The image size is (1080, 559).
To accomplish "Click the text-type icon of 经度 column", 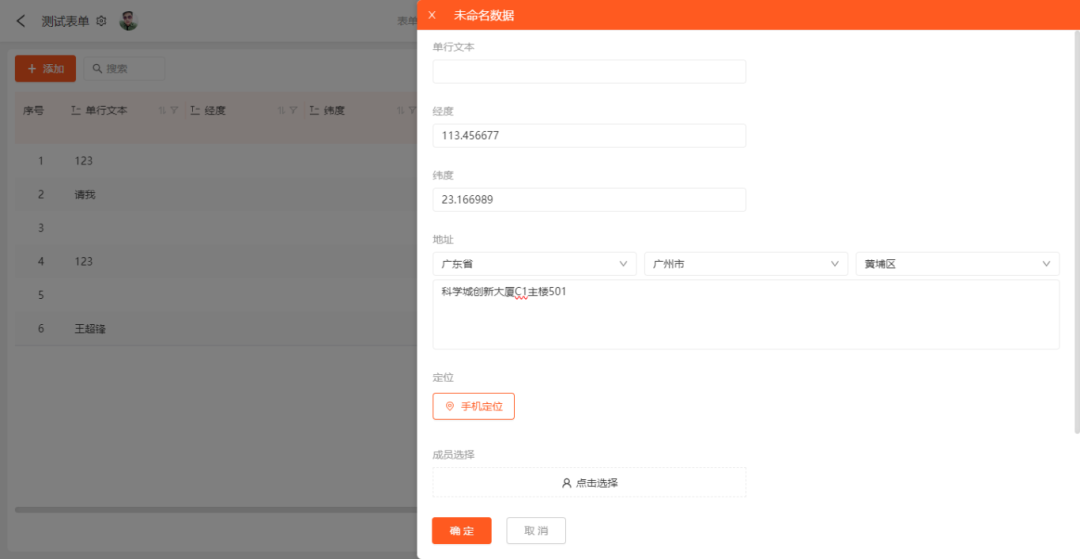I will click(x=196, y=110).
